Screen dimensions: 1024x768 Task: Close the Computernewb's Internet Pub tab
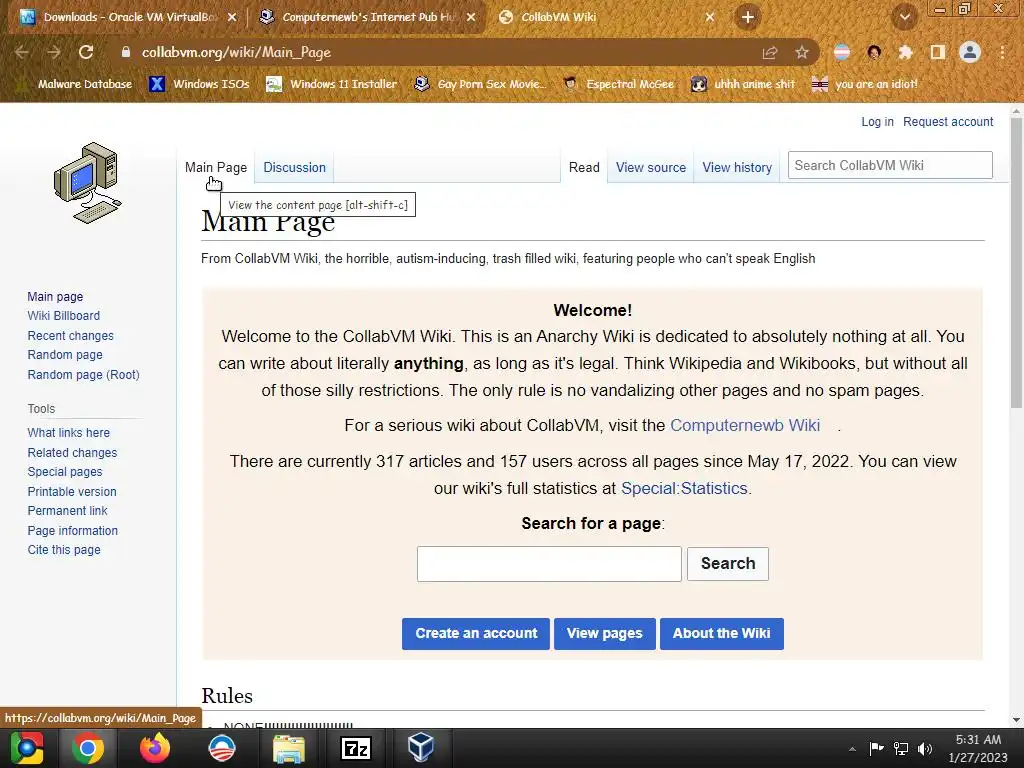click(471, 17)
